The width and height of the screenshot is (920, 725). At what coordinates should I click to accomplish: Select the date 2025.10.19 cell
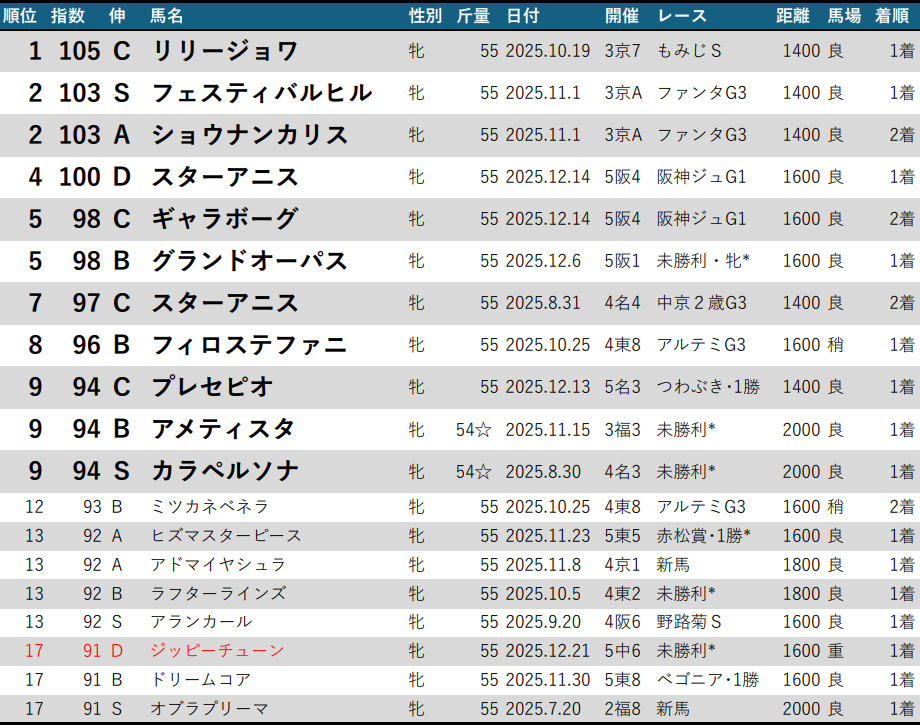(x=548, y=51)
